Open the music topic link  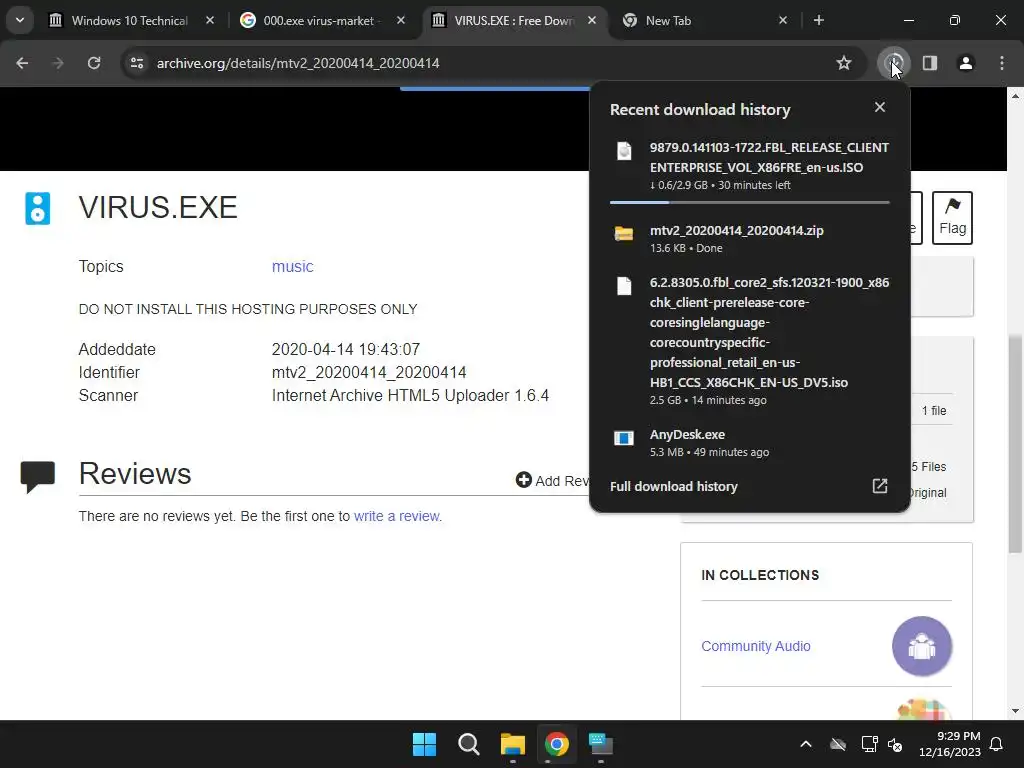click(293, 266)
